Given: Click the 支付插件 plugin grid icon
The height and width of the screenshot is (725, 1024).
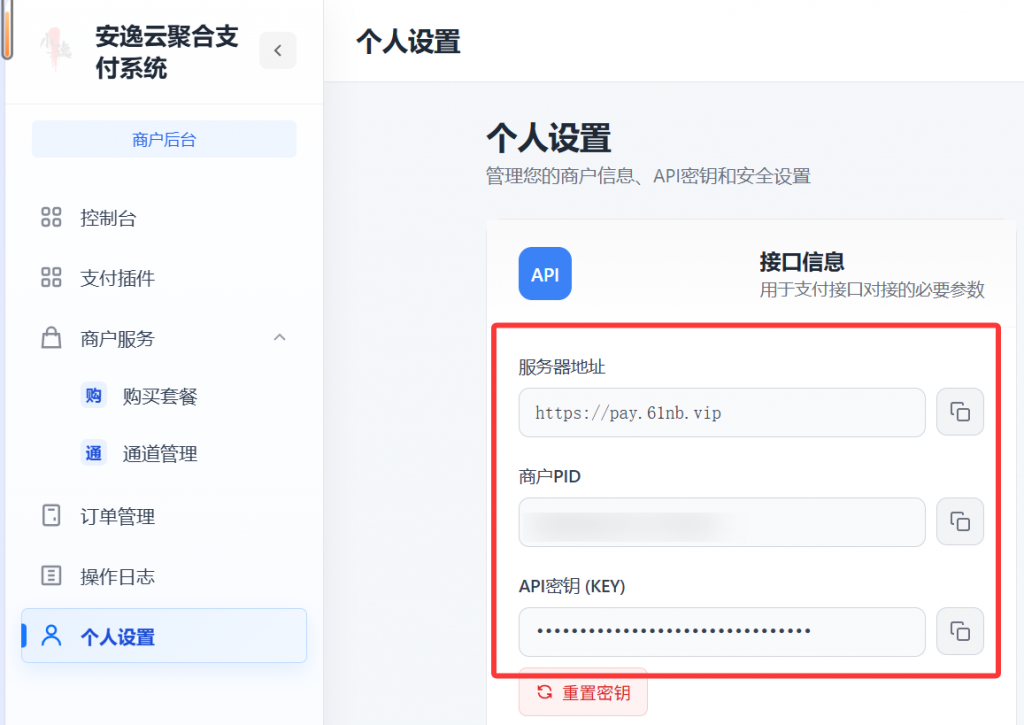Looking at the screenshot, I should [51, 278].
